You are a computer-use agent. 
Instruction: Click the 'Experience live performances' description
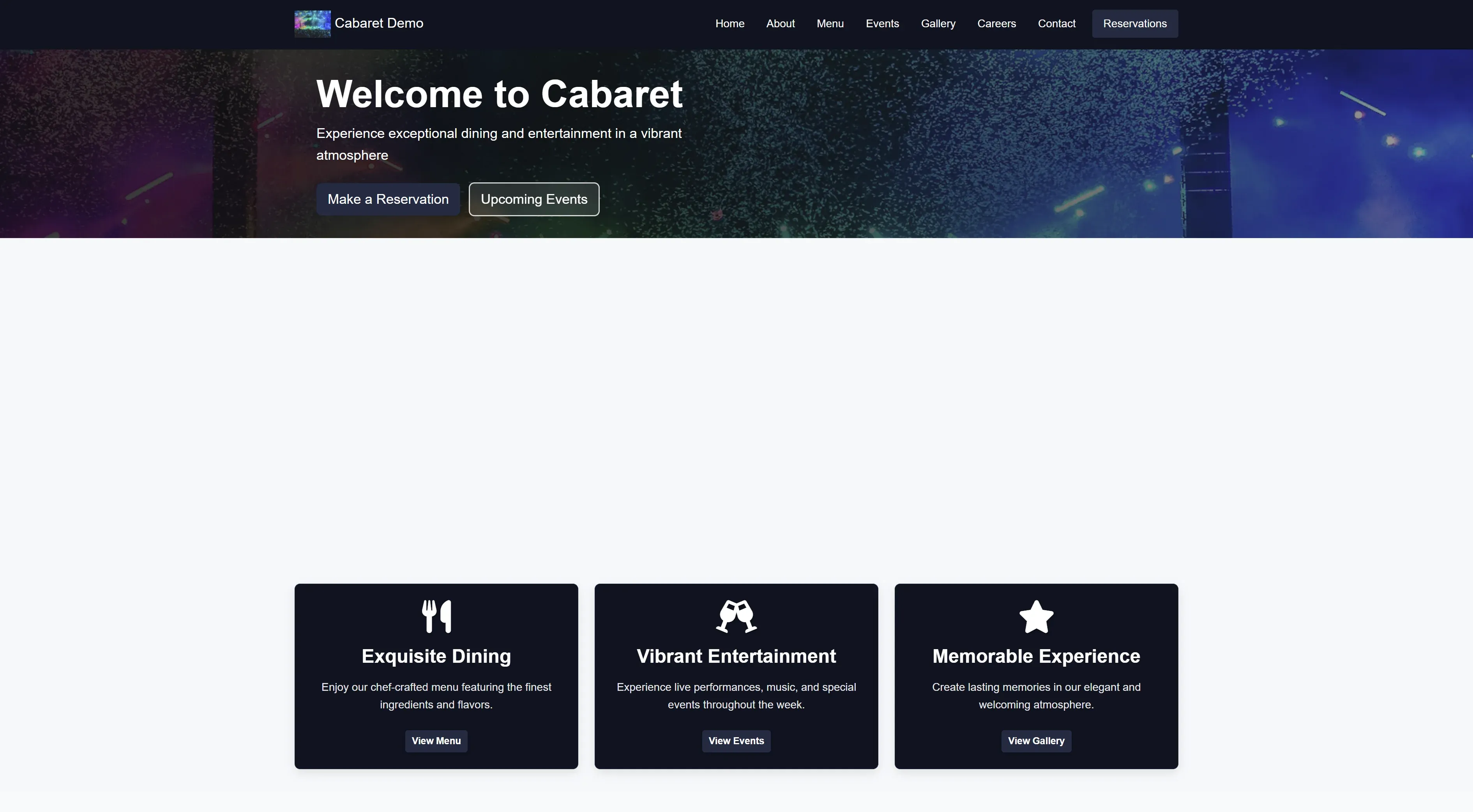[736, 696]
